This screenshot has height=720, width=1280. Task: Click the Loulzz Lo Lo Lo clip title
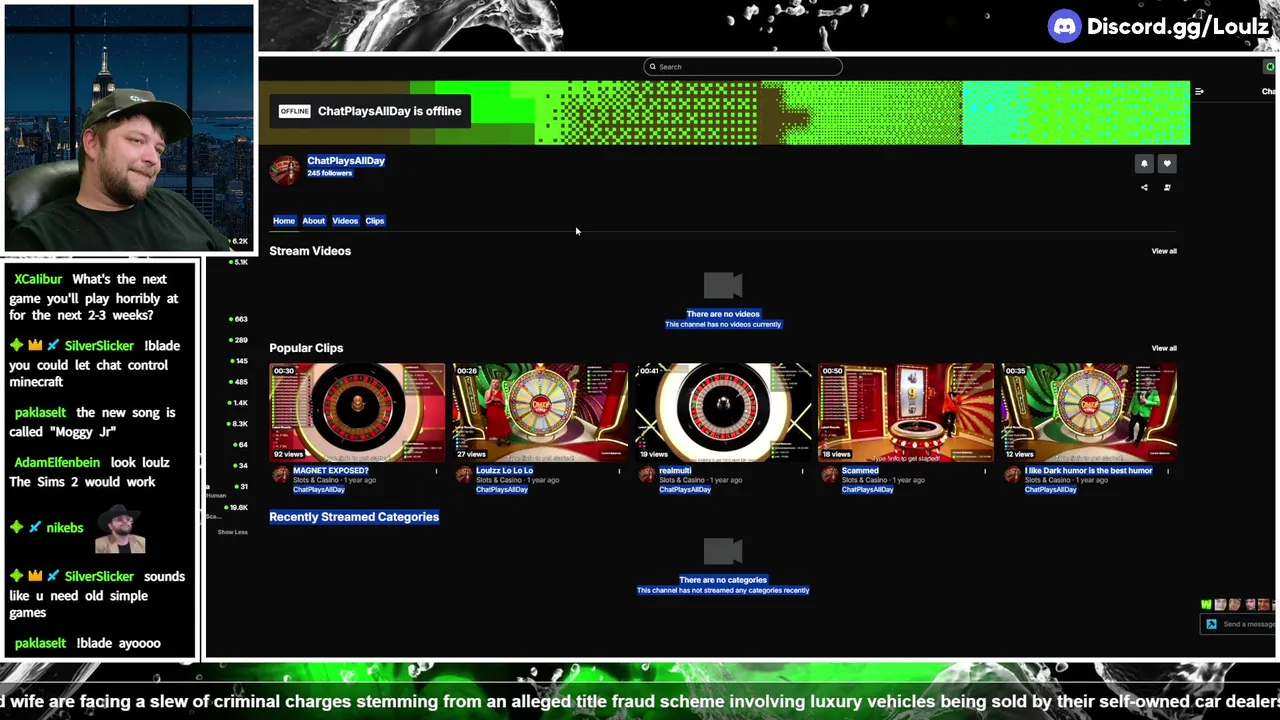(x=505, y=470)
